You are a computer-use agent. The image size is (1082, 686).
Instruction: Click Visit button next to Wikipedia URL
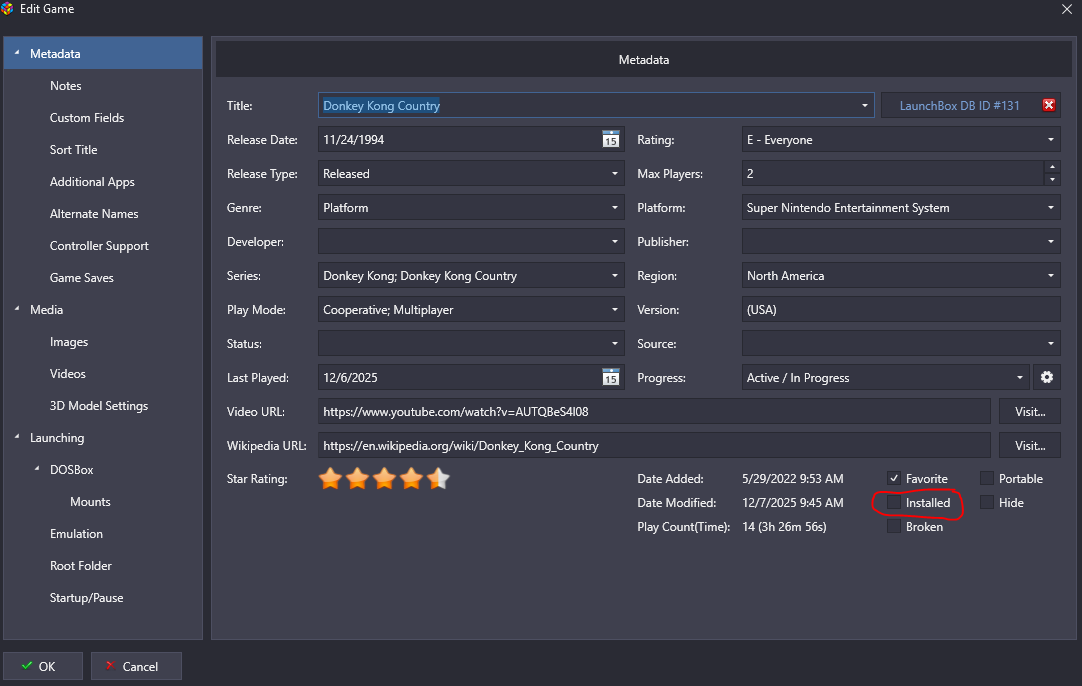[x=1029, y=445]
